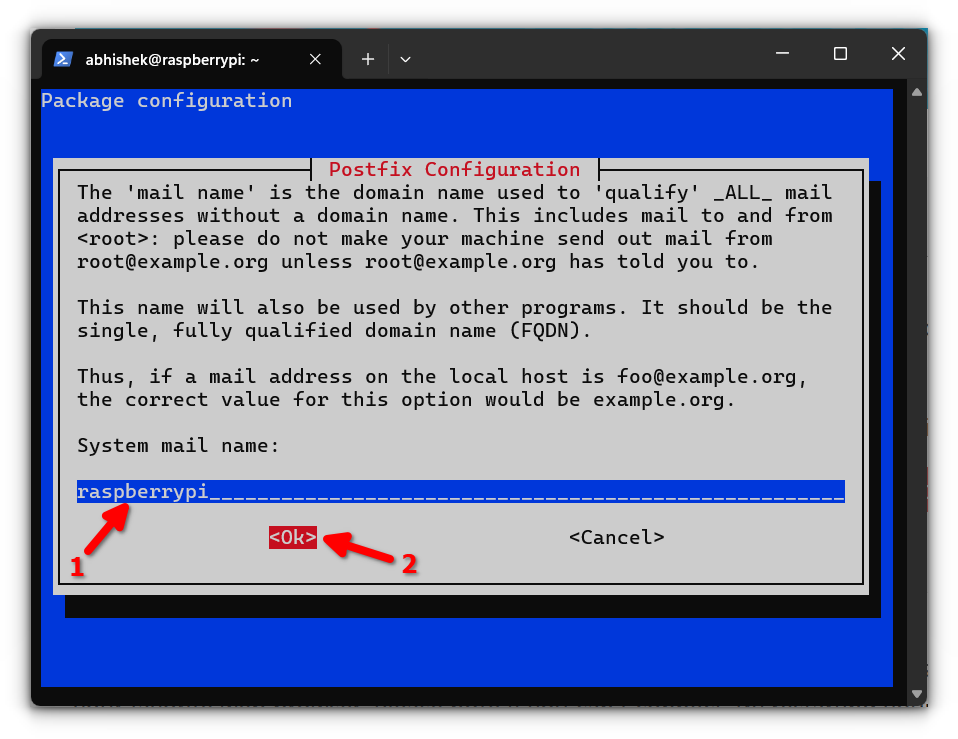Image resolution: width=958 pixels, height=739 pixels.
Task: Open a new terminal tab with plus button
Action: point(368,59)
